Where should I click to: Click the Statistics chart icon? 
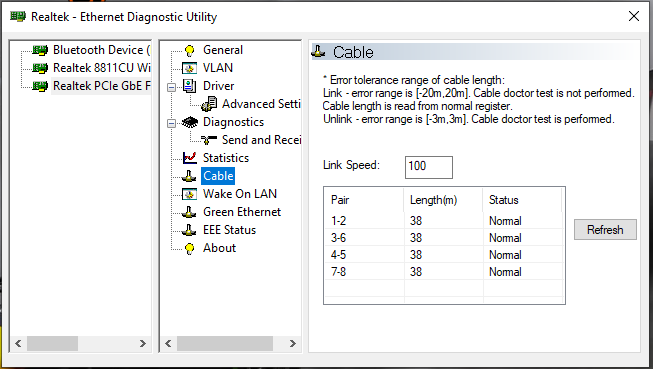pyautogui.click(x=189, y=158)
